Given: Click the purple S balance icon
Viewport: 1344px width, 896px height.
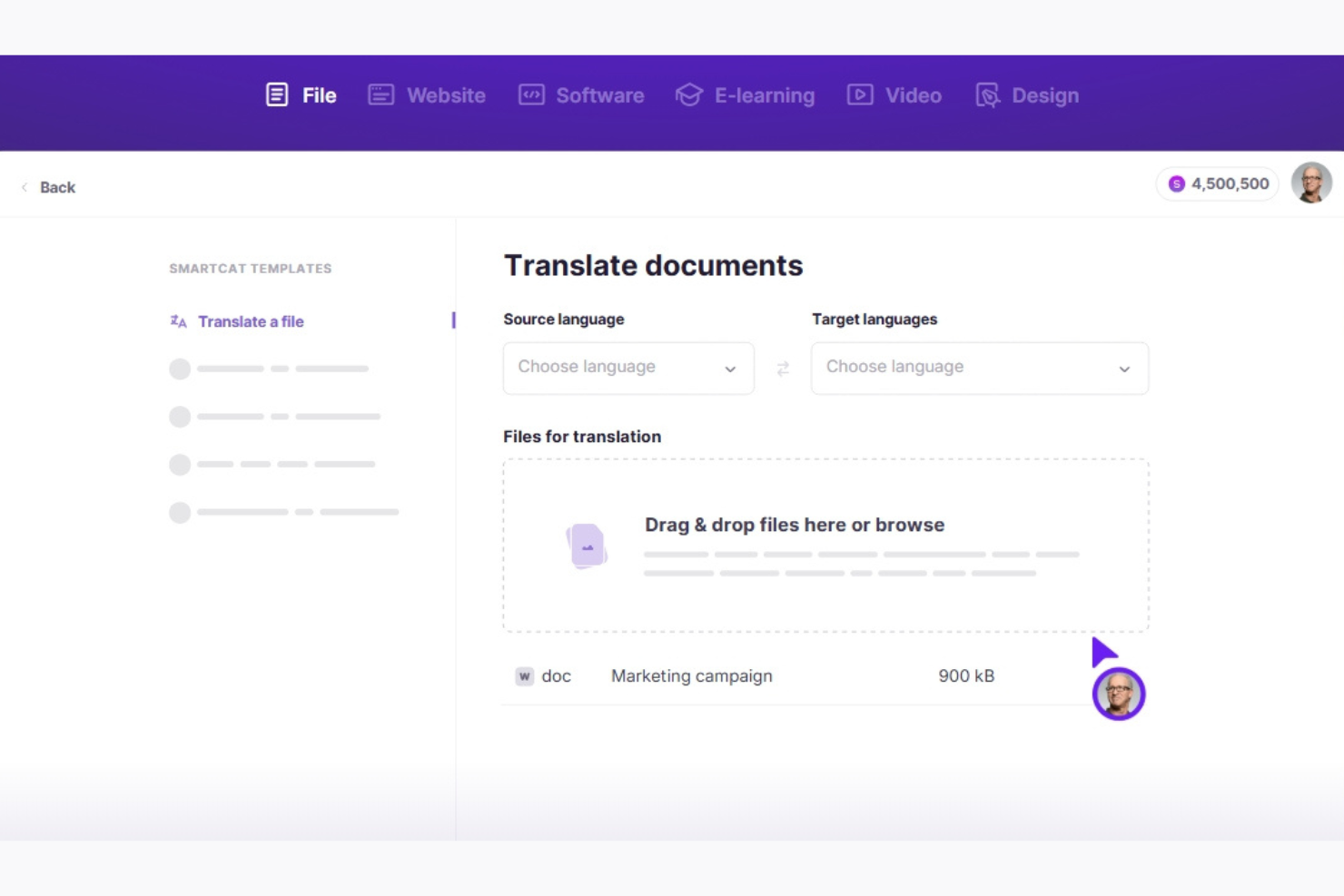Looking at the screenshot, I should click(x=1178, y=183).
